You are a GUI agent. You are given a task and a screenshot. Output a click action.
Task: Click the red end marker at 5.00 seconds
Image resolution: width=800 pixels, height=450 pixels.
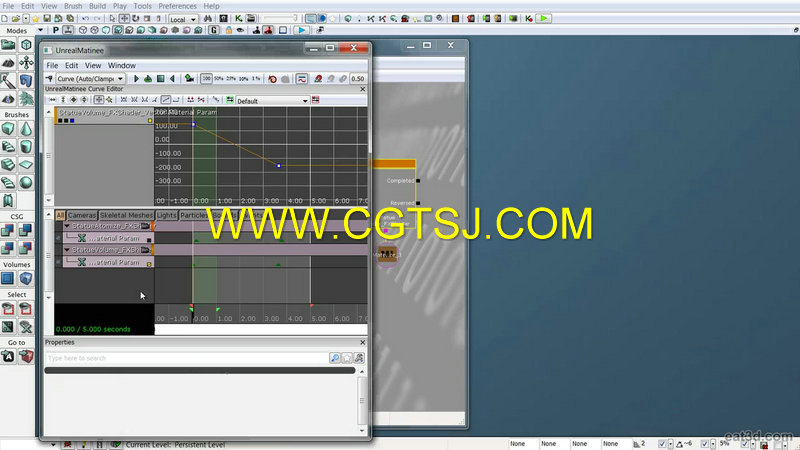click(x=311, y=306)
